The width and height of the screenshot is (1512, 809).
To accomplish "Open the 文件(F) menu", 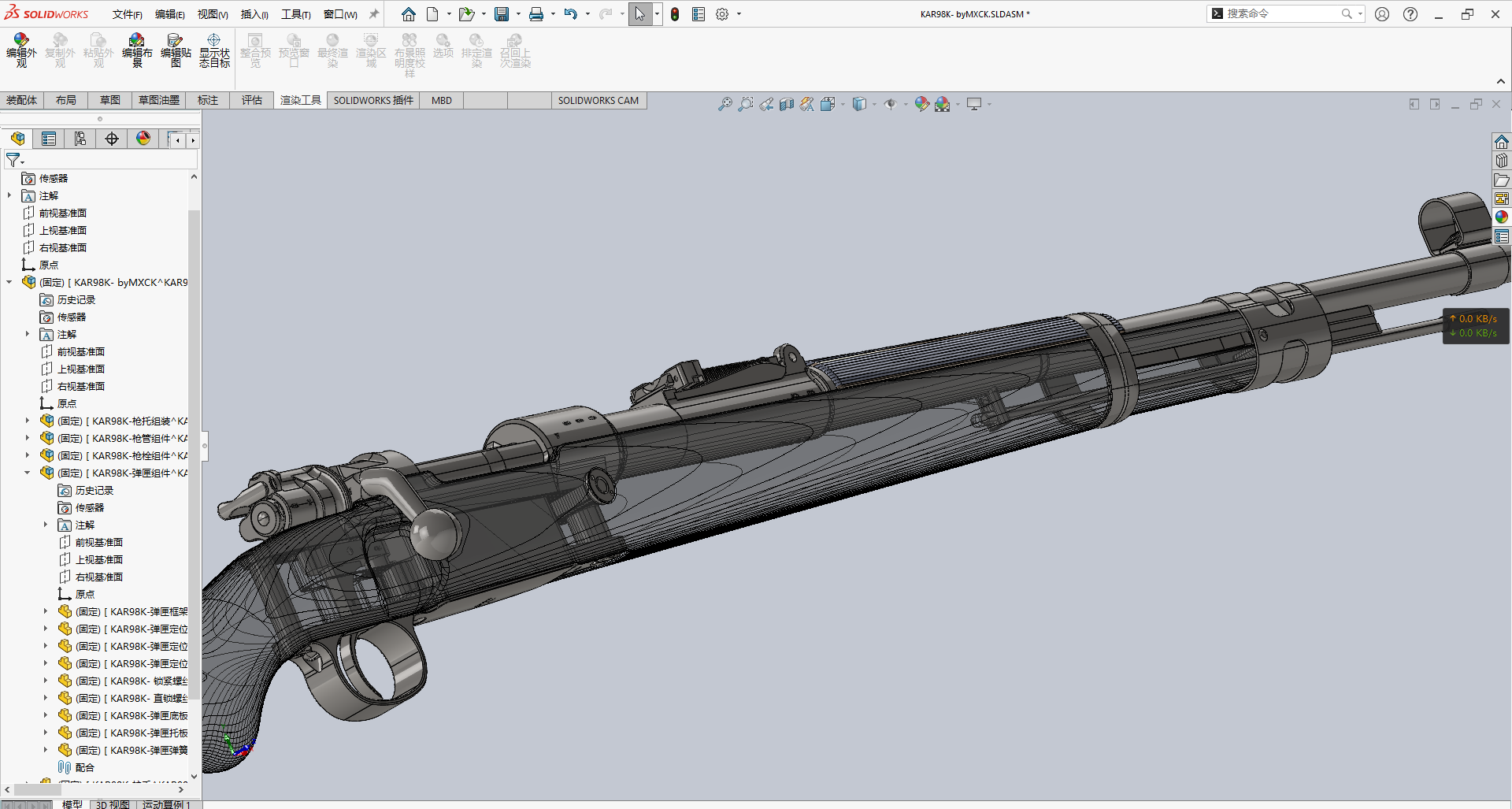I will [x=128, y=14].
